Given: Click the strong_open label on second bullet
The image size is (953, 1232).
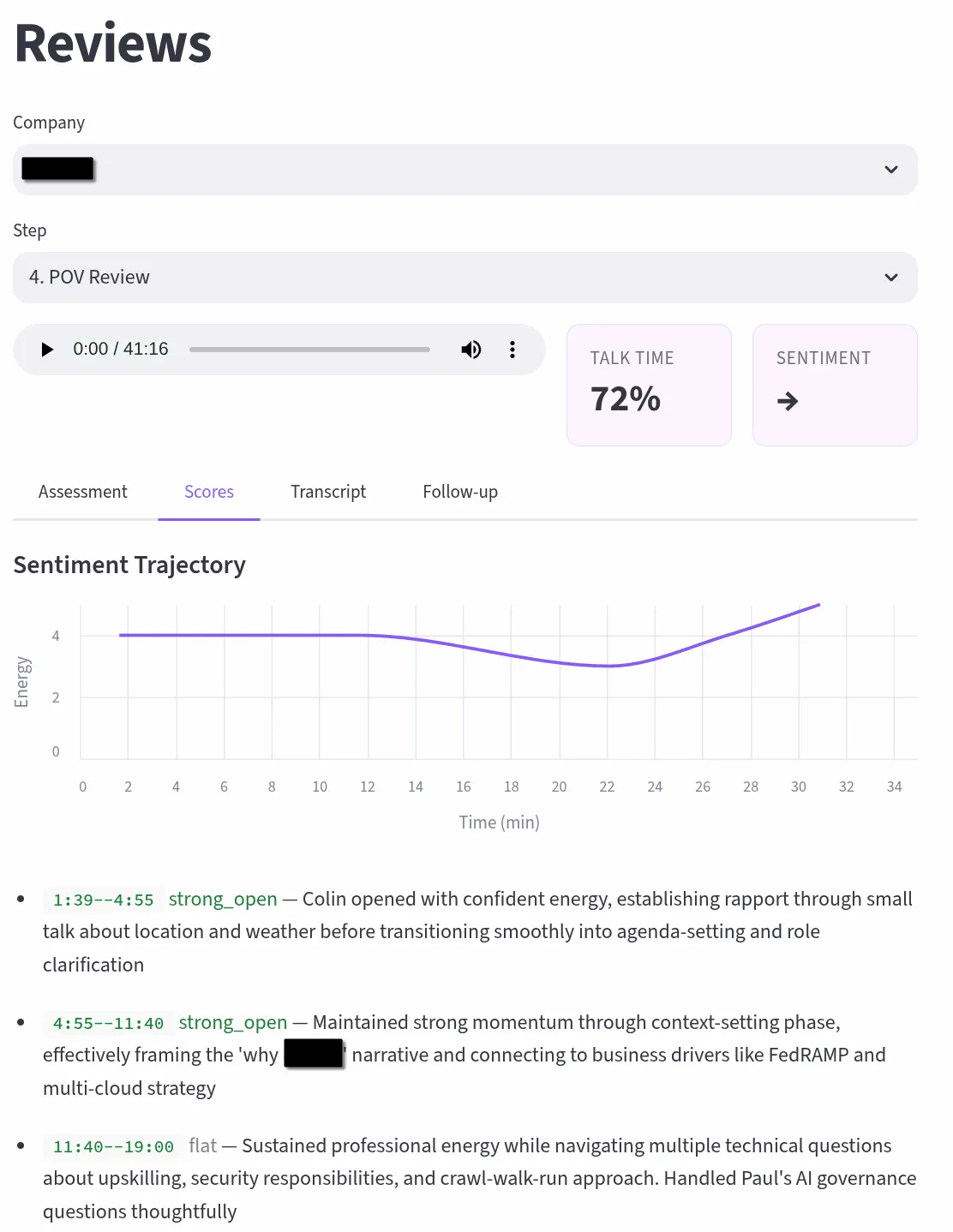Looking at the screenshot, I should point(232,1022).
